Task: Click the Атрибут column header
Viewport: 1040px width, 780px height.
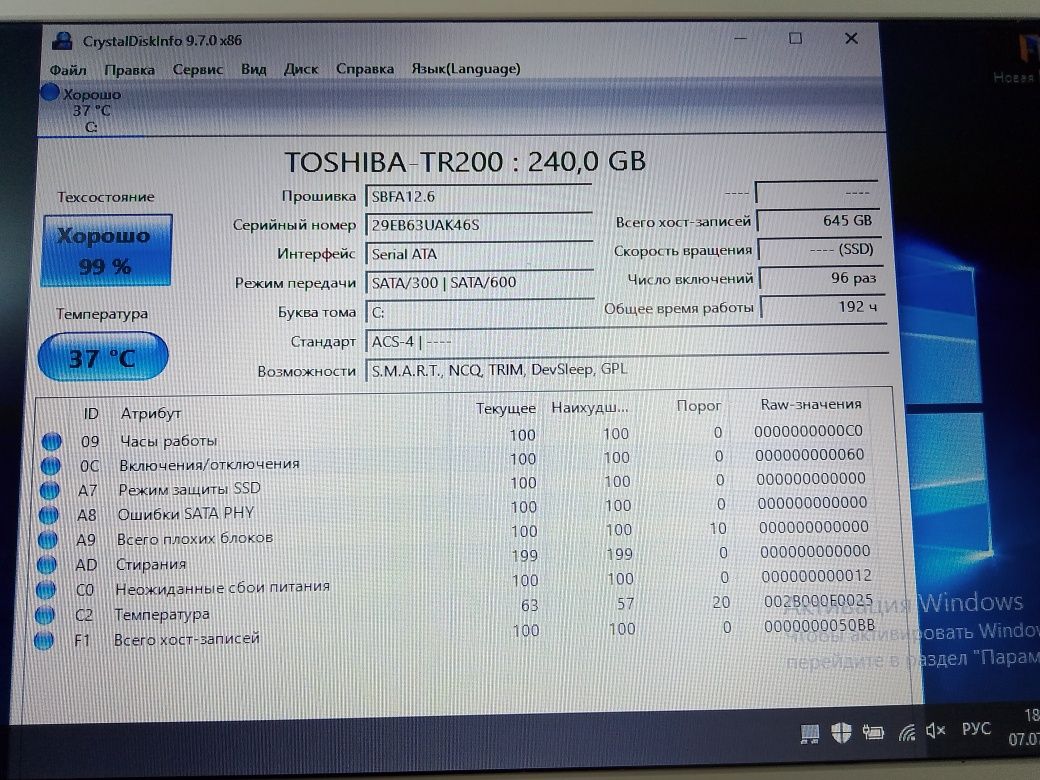Action: 151,413
